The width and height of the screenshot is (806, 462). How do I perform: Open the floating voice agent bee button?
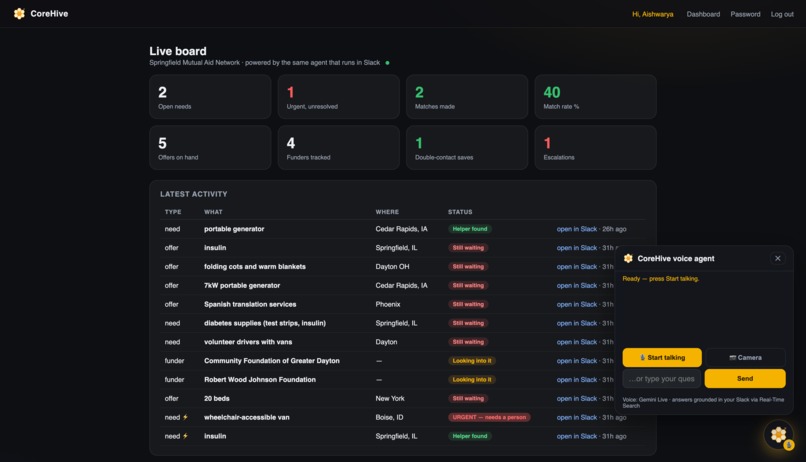click(x=778, y=435)
